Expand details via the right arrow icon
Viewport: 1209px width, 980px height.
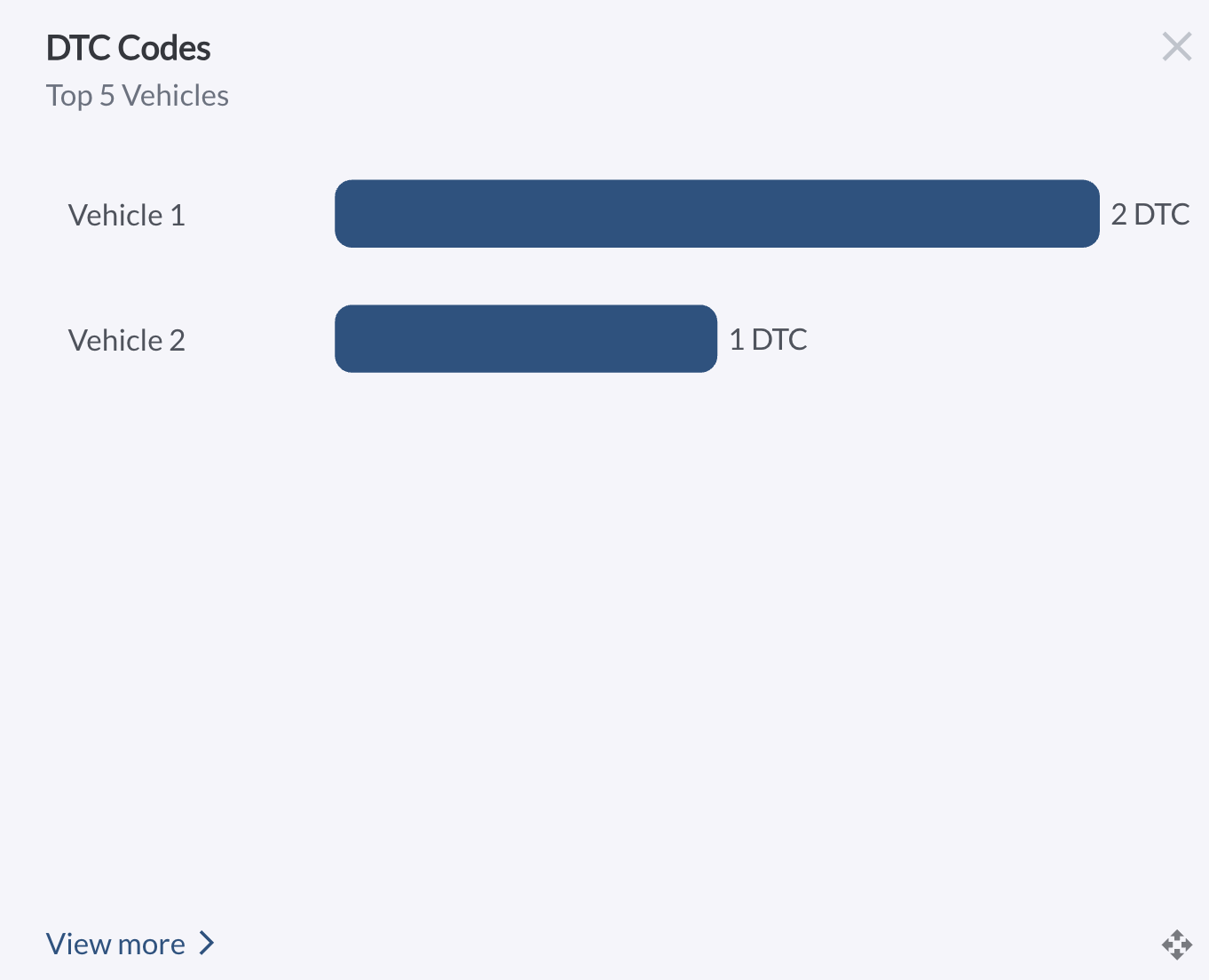coord(207,943)
